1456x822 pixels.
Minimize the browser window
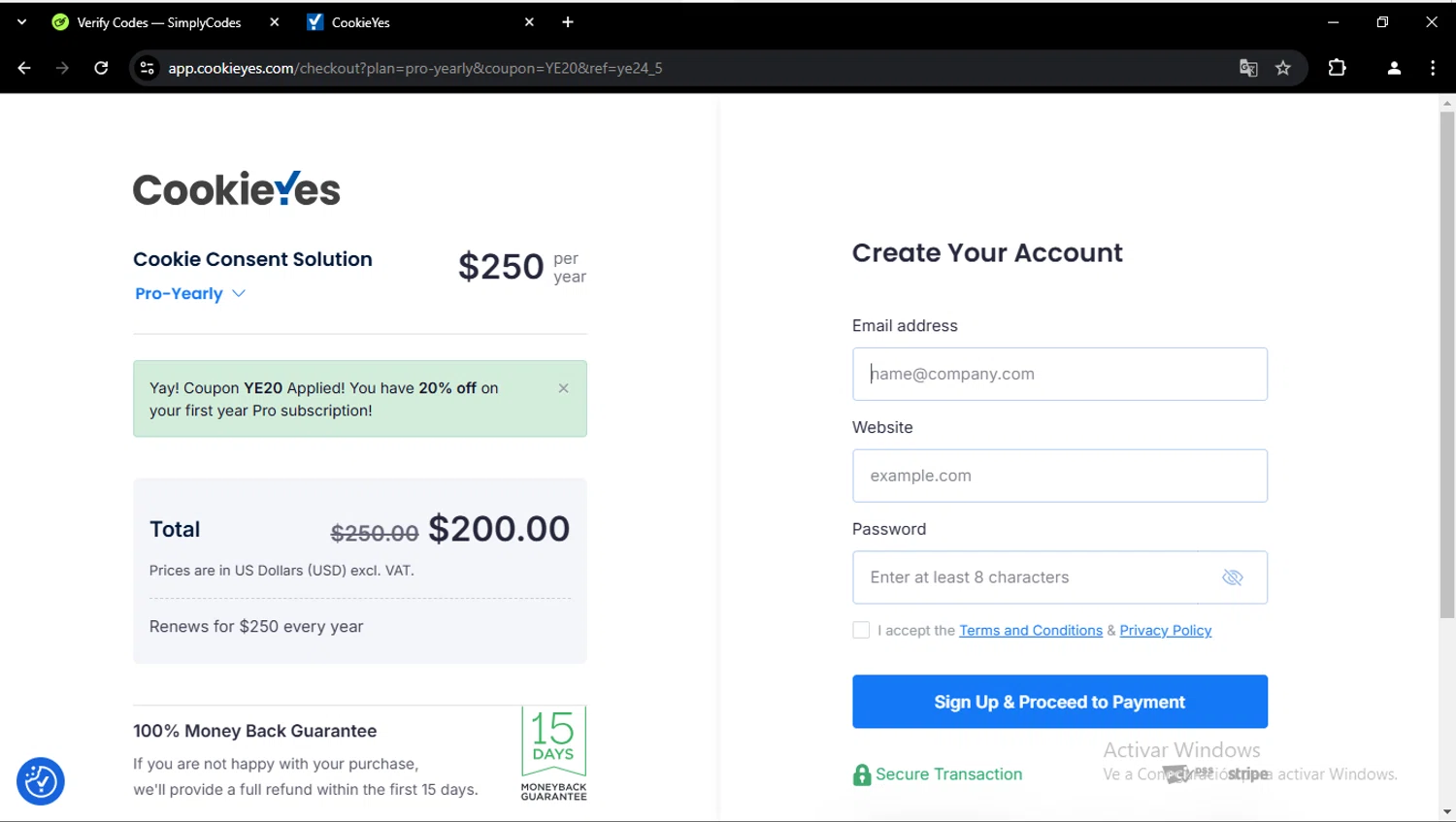[1333, 21]
